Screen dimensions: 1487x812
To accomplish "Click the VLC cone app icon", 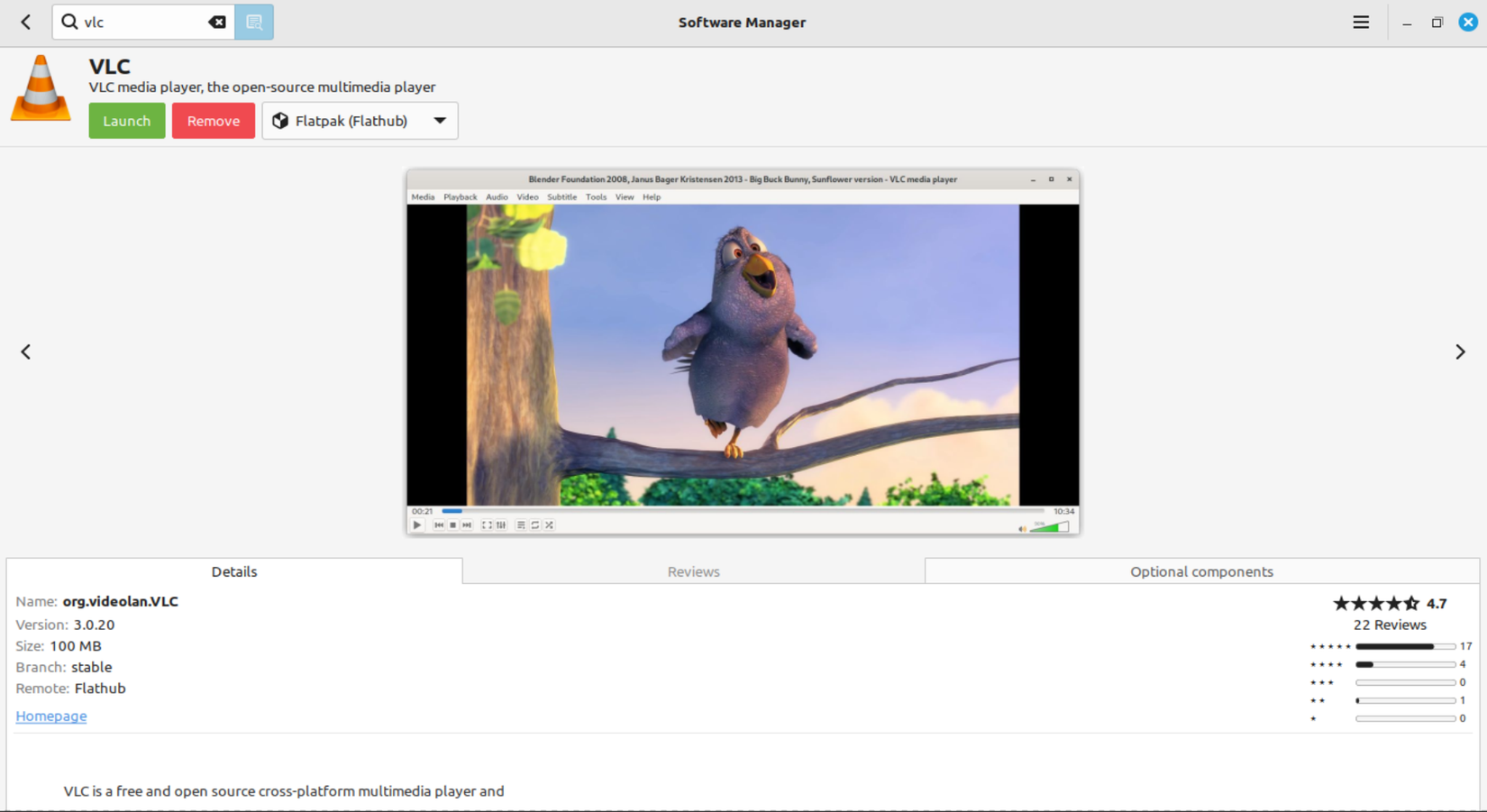I will pos(41,88).
